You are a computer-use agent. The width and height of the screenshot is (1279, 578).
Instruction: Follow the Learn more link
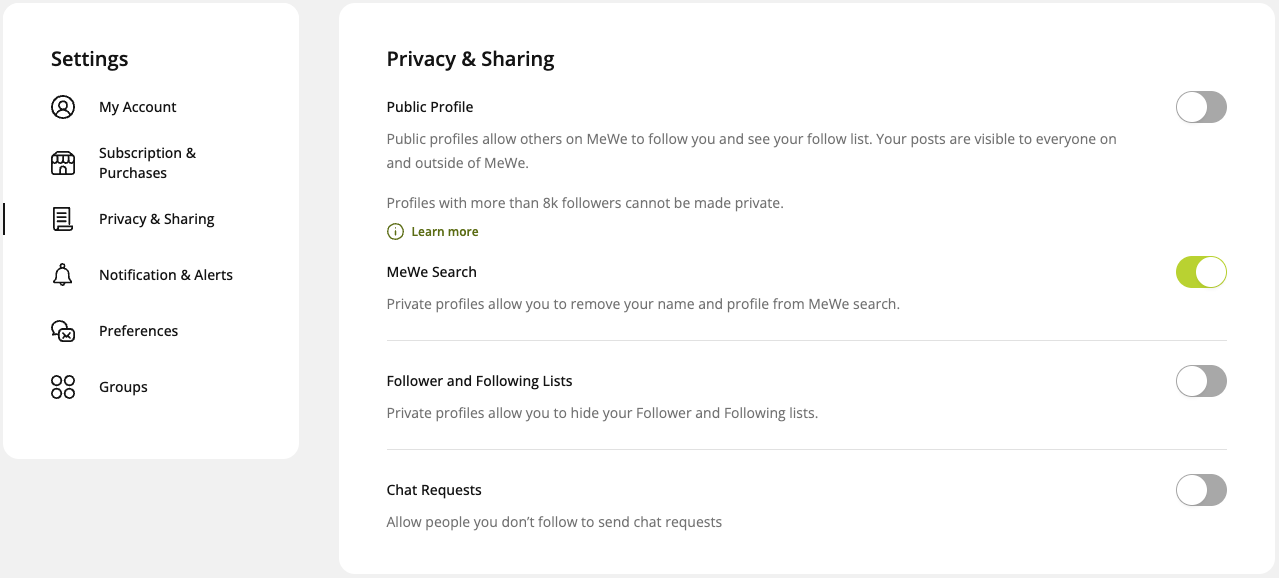click(445, 231)
